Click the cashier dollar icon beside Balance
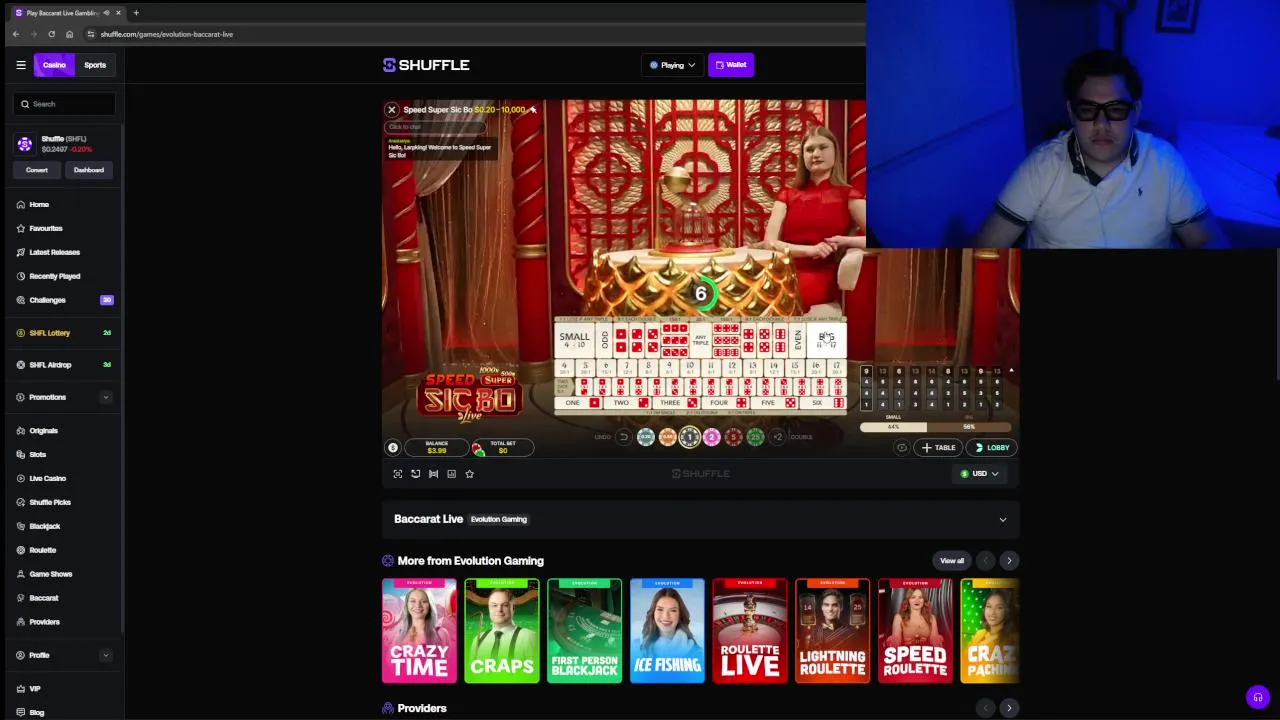1280x720 pixels. (393, 448)
